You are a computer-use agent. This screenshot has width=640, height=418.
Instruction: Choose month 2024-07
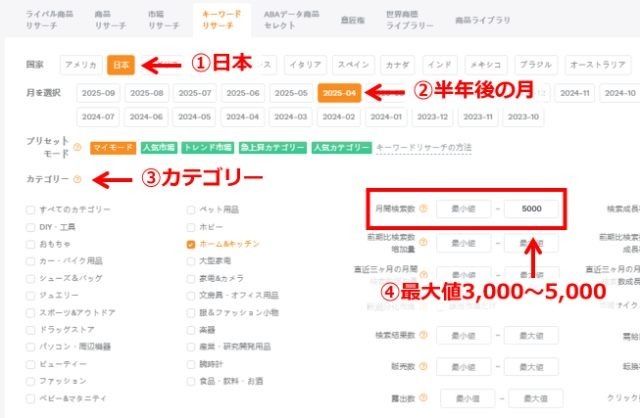coord(98,117)
